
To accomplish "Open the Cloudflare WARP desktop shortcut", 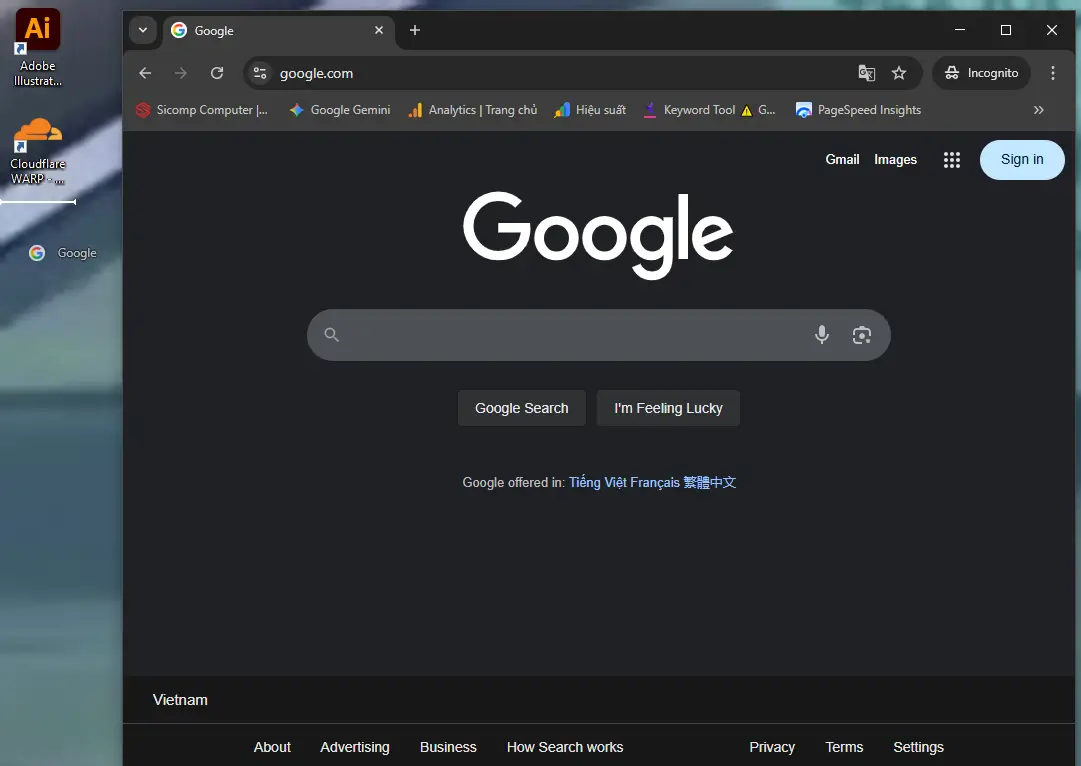I will pos(38,150).
